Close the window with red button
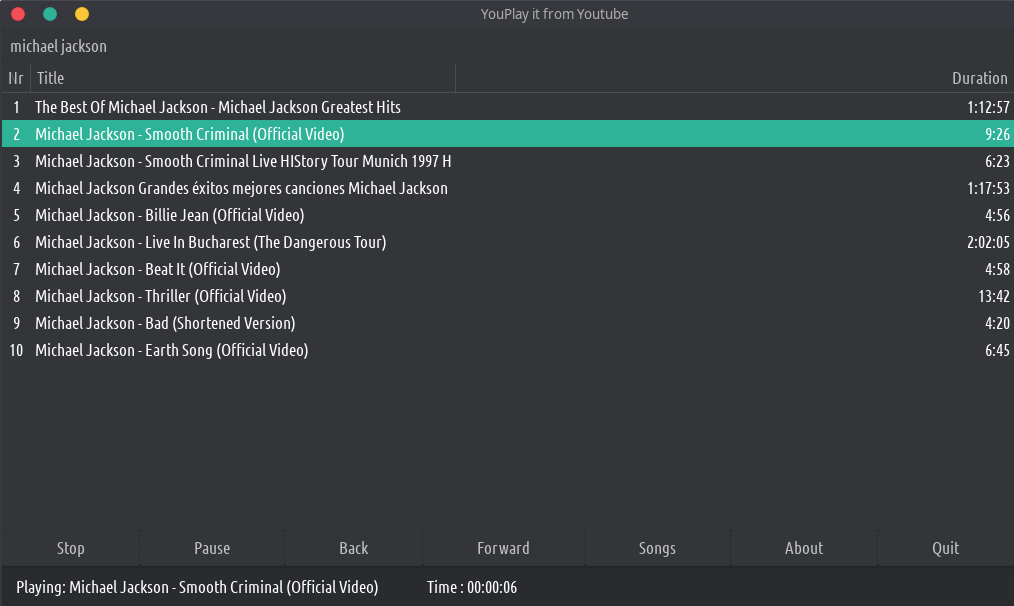Screen dimensions: 1014x606 click(x=18, y=14)
